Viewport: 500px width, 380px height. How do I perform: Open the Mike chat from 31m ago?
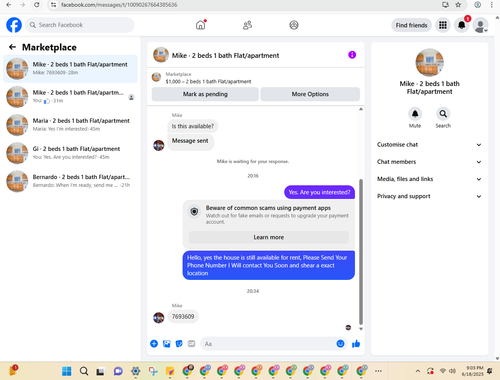click(70, 97)
